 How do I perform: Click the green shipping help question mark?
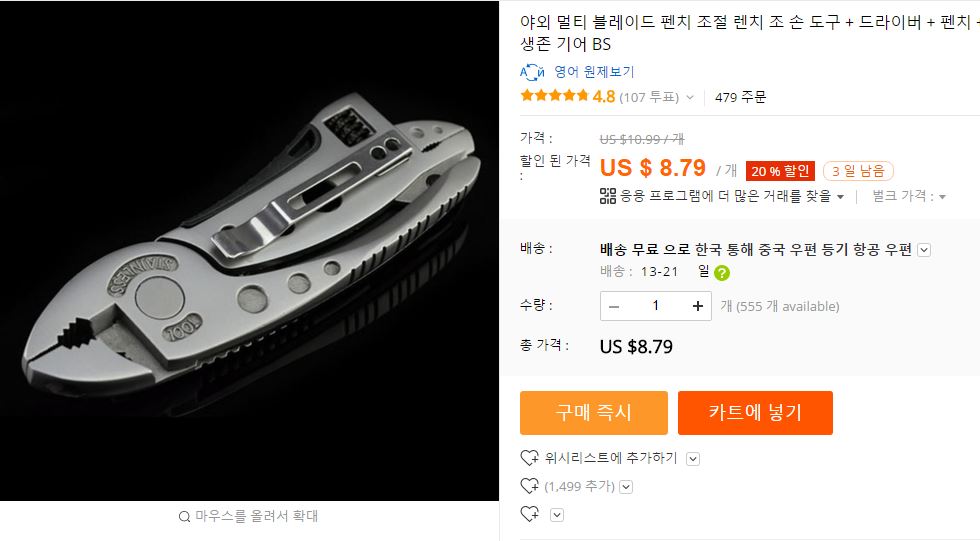722,272
